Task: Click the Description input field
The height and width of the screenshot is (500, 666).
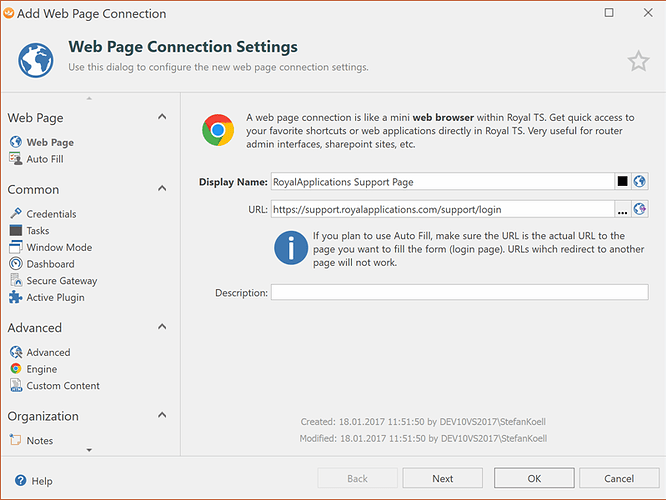Action: (x=458, y=292)
